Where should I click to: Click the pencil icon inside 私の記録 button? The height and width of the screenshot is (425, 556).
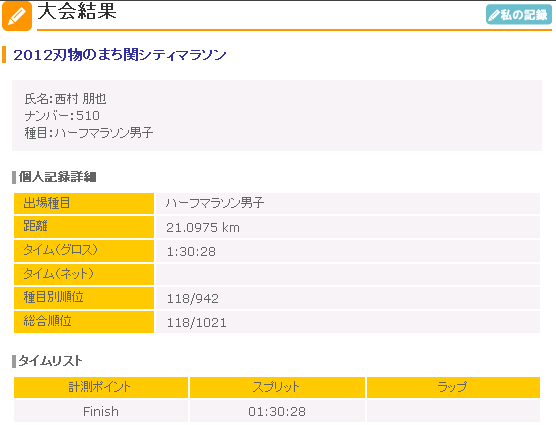(x=494, y=15)
